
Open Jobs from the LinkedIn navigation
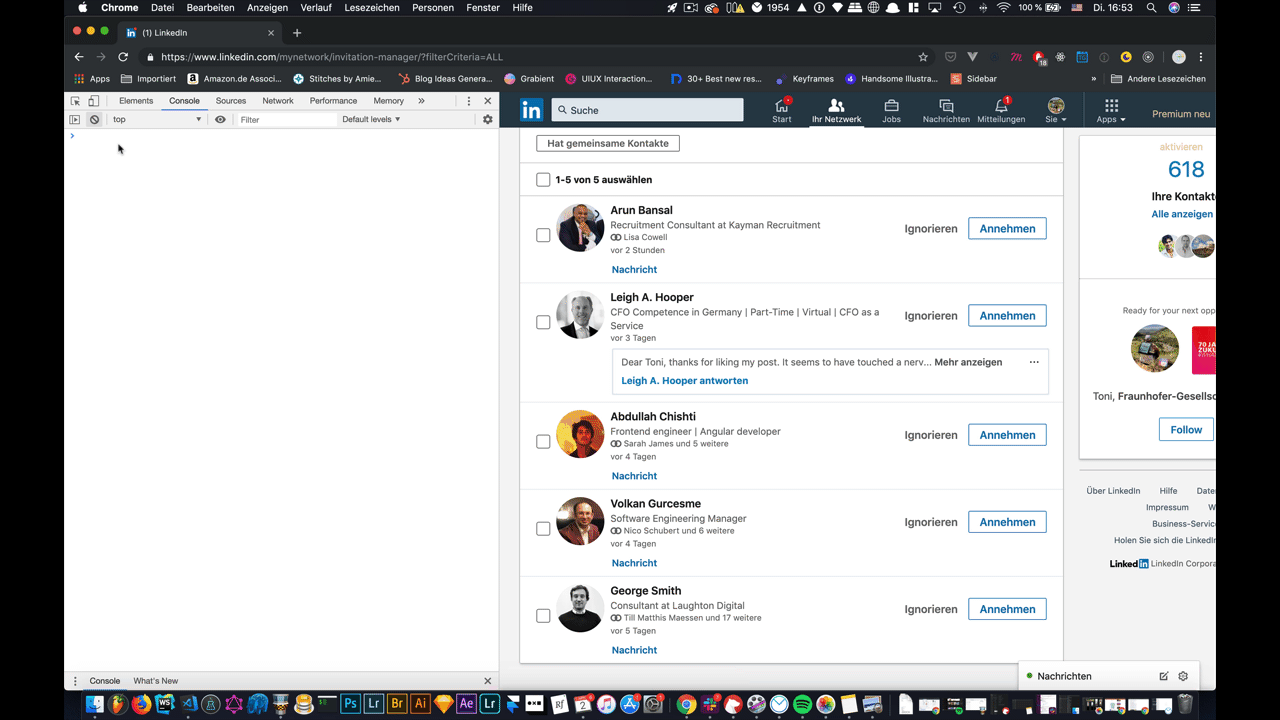click(891, 110)
